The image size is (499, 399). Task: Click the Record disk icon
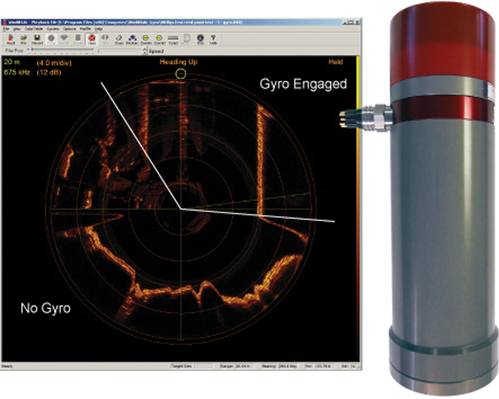coord(37,39)
